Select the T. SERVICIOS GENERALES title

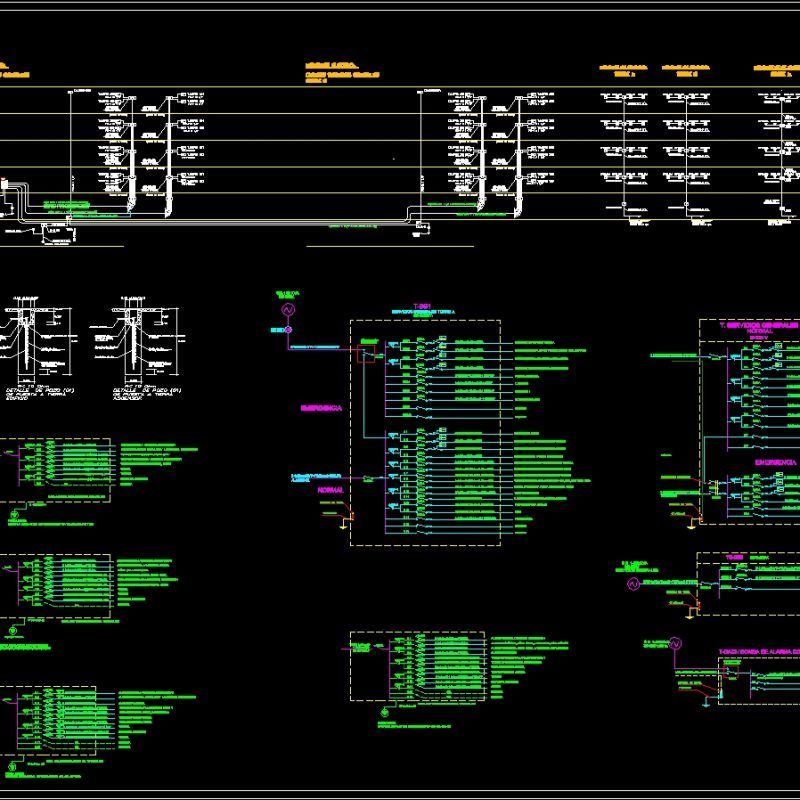click(x=758, y=324)
